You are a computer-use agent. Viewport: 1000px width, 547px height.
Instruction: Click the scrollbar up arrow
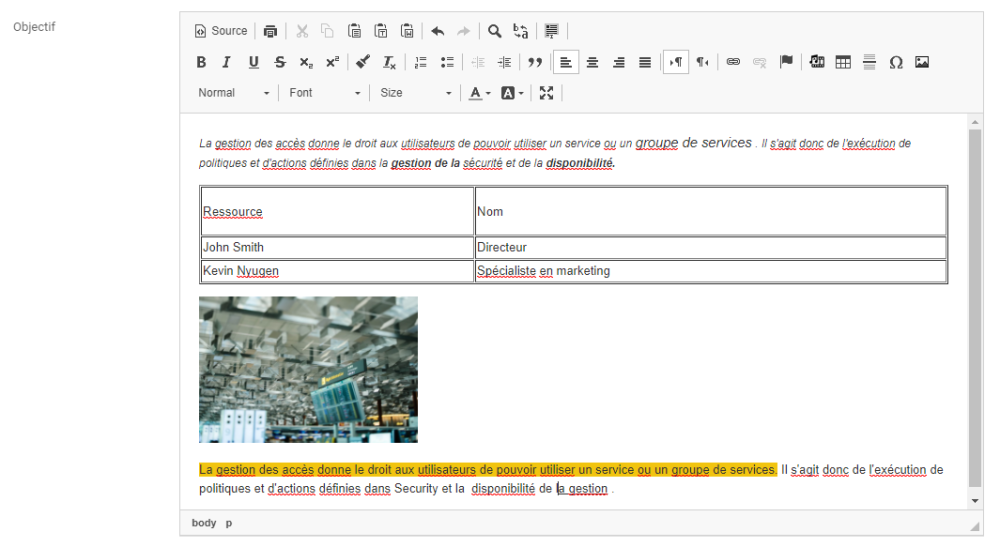click(x=975, y=121)
